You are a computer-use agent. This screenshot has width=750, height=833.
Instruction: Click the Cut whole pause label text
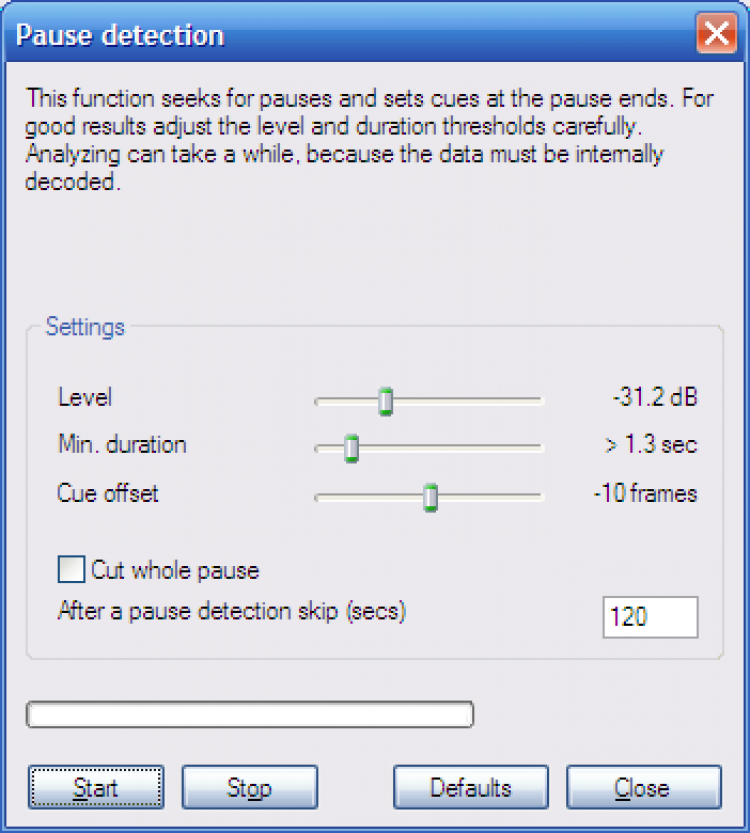click(175, 571)
